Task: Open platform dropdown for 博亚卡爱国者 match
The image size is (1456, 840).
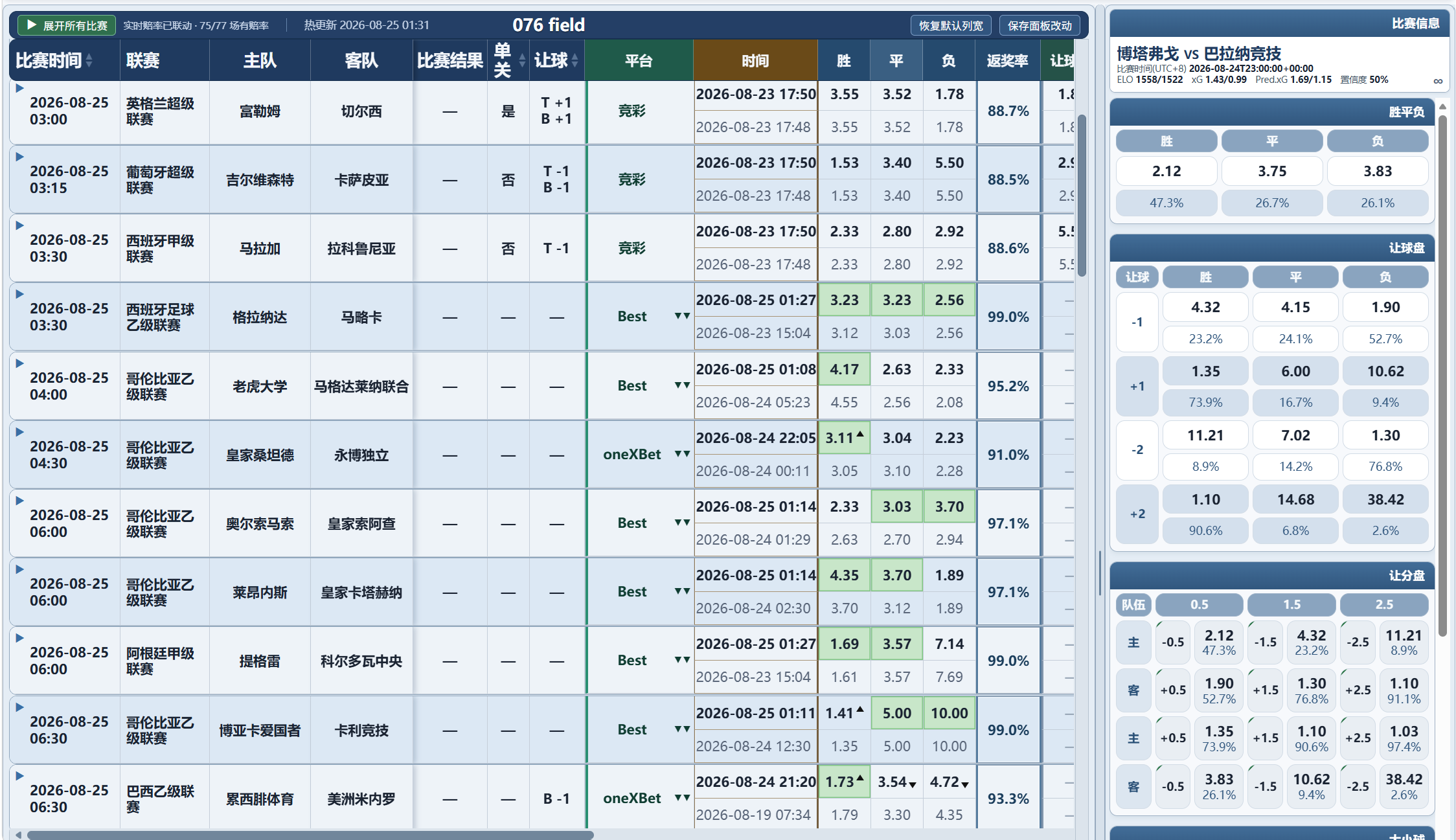Action: [x=682, y=729]
